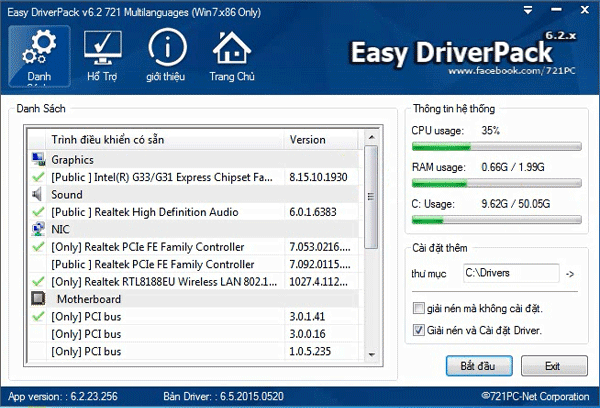Uncheck [Only] Realtek PCIe FE Family Controller
This screenshot has width=600, height=408.
(38, 247)
